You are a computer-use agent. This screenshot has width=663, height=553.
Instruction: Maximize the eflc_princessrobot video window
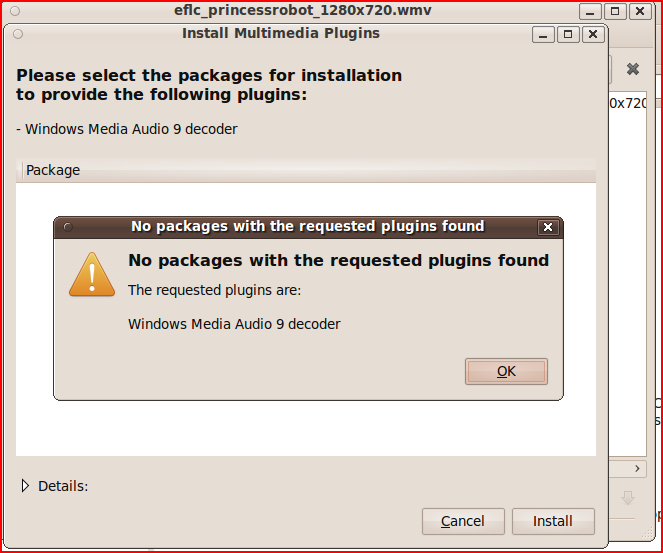[x=616, y=11]
